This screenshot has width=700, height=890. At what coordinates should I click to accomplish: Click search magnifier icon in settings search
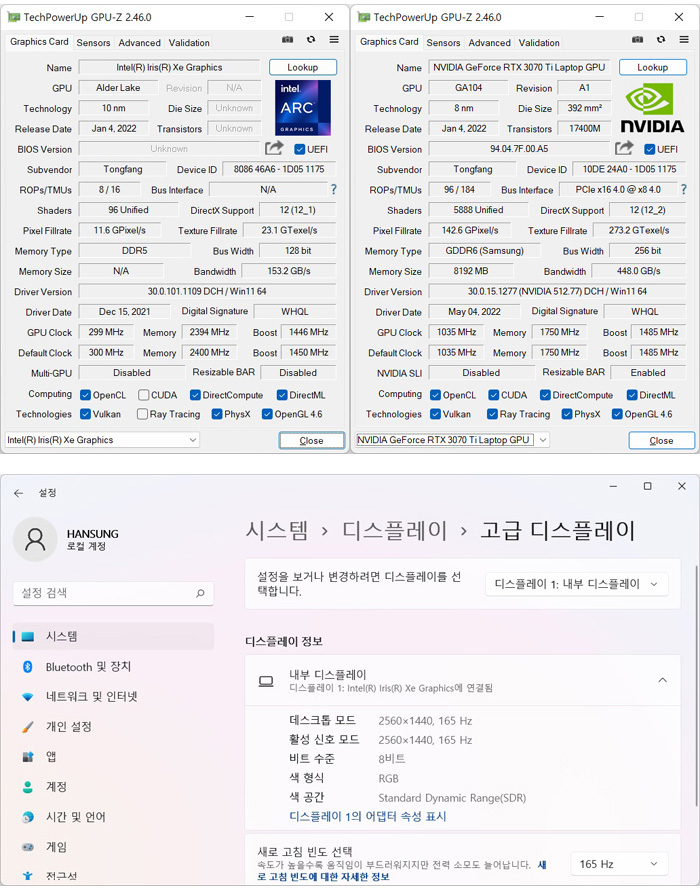[x=200, y=593]
